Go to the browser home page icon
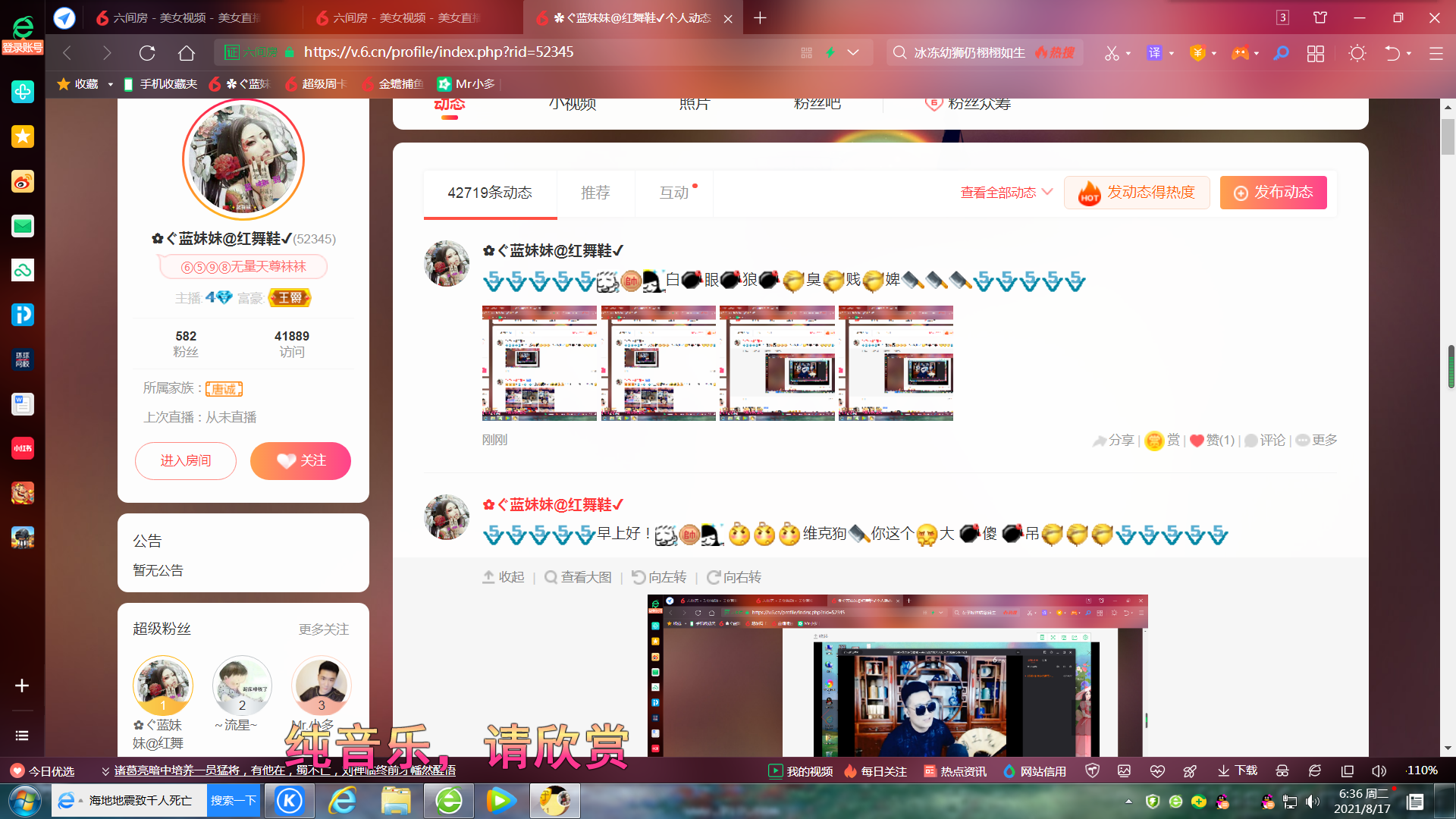Screen dimensions: 1456x819 click(187, 52)
